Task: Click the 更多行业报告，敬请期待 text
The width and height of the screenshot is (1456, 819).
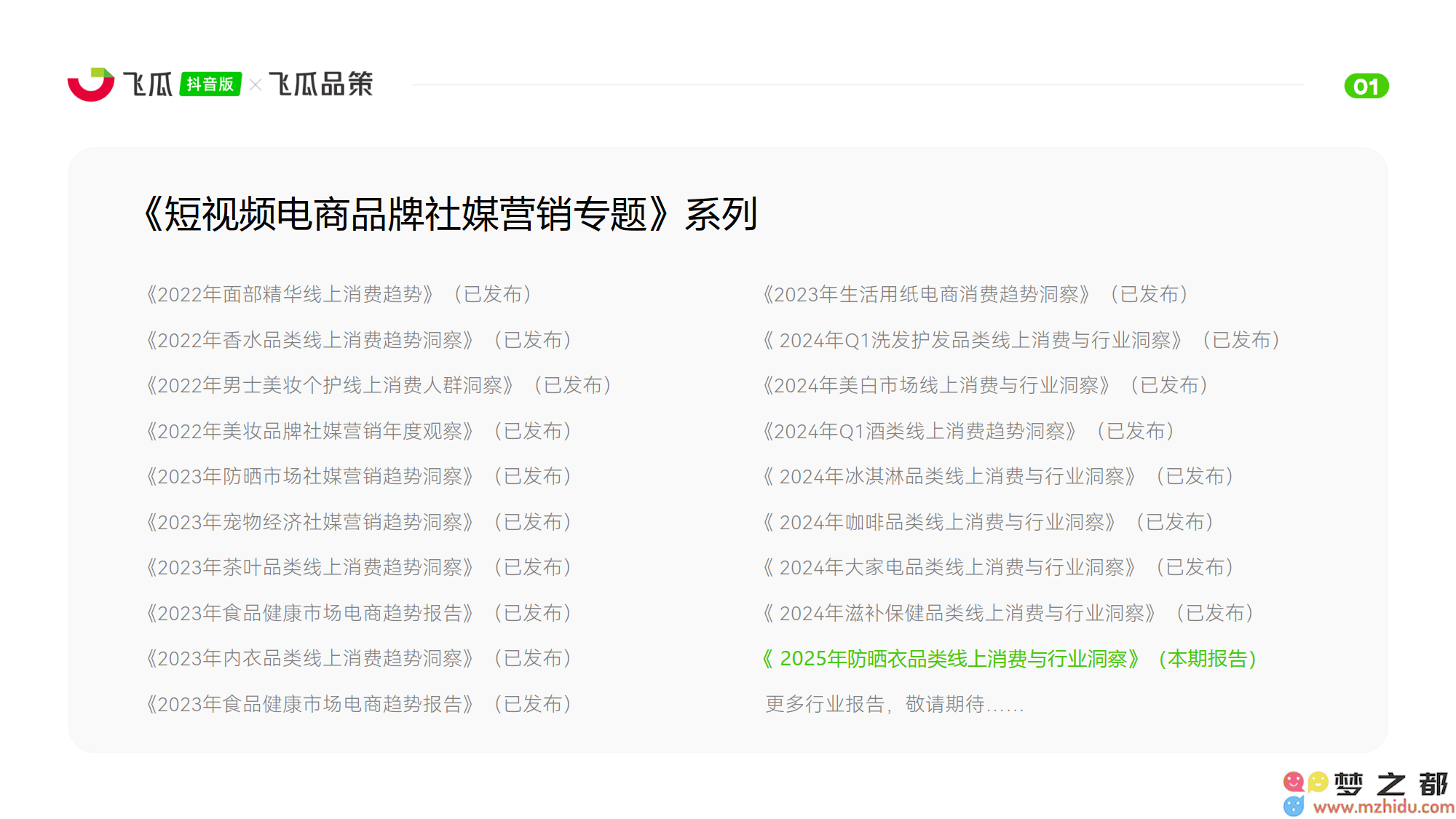Action: [895, 704]
